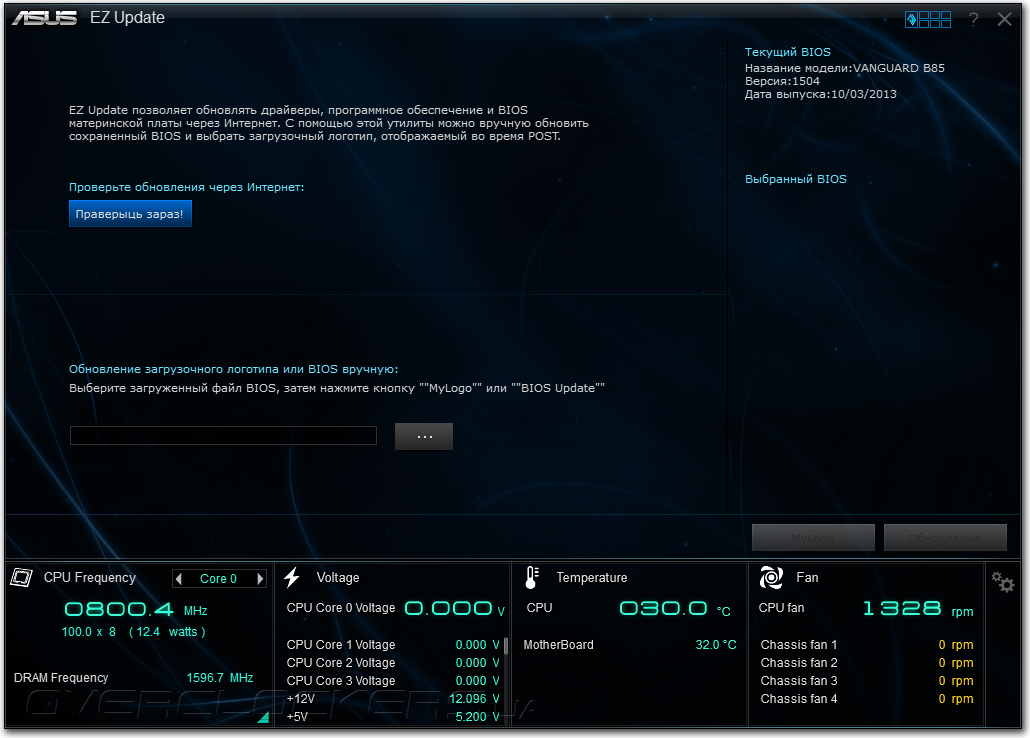Click the Дата выпуска:10/03/2013 text
The width and height of the screenshot is (1030, 738).
(x=820, y=94)
